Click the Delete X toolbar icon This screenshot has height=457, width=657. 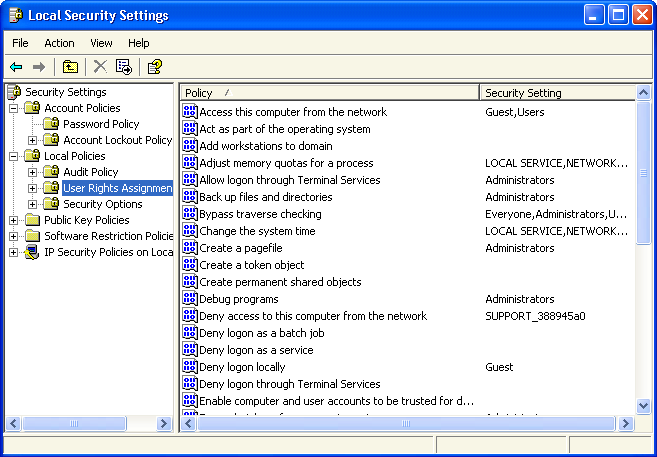point(100,67)
